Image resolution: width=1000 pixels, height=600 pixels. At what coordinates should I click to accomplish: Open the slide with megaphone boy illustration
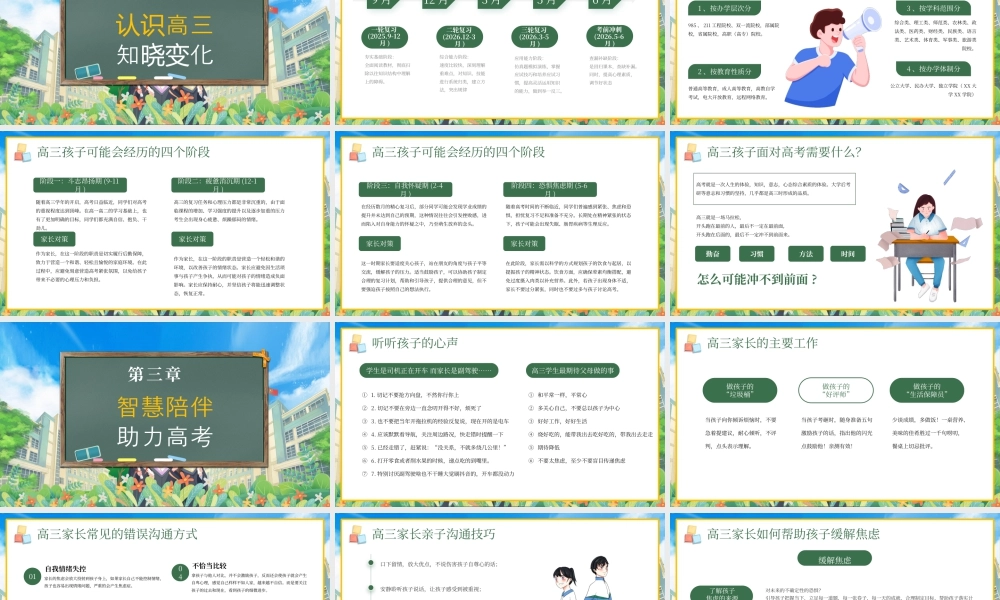[835, 62]
